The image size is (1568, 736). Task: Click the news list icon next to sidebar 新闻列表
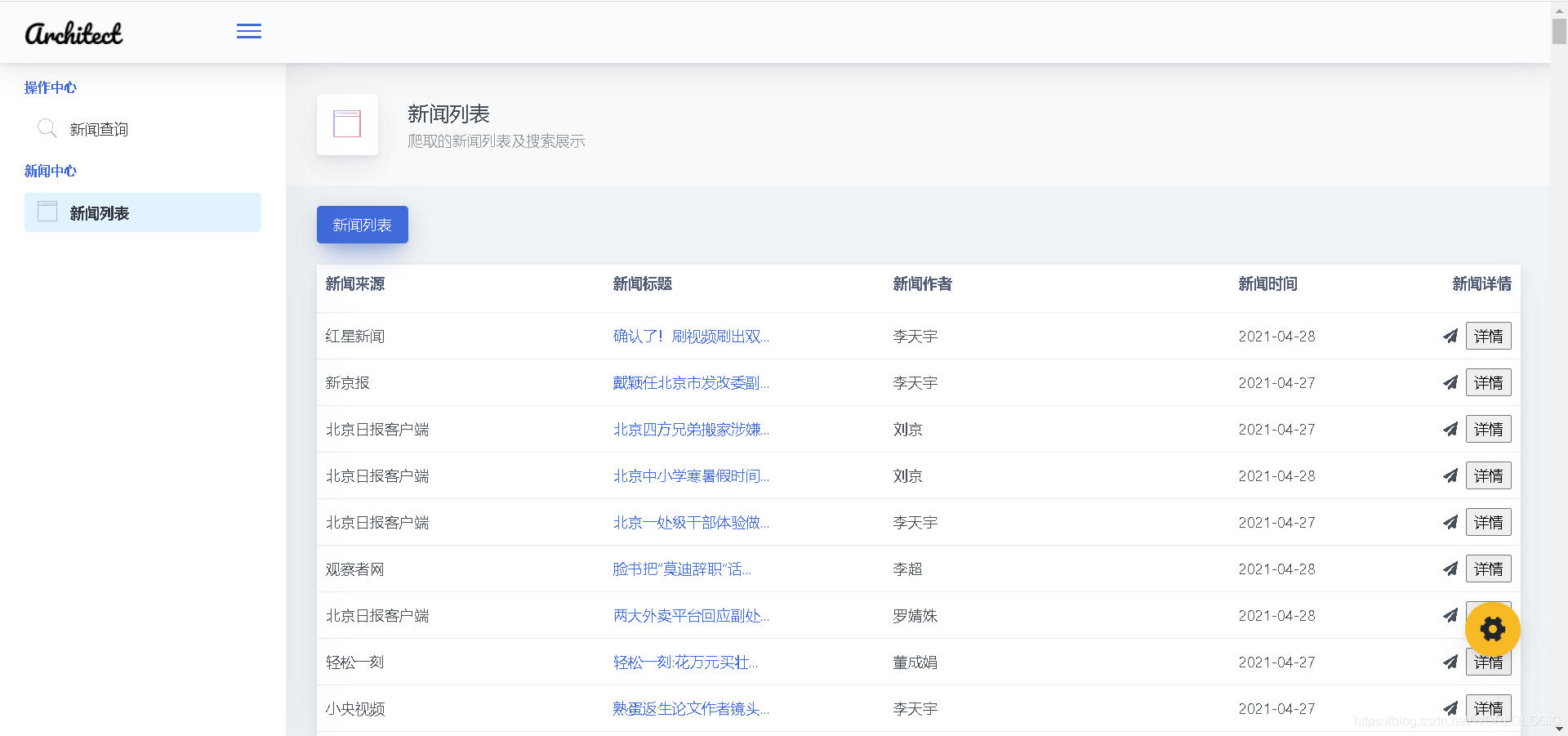(x=47, y=212)
